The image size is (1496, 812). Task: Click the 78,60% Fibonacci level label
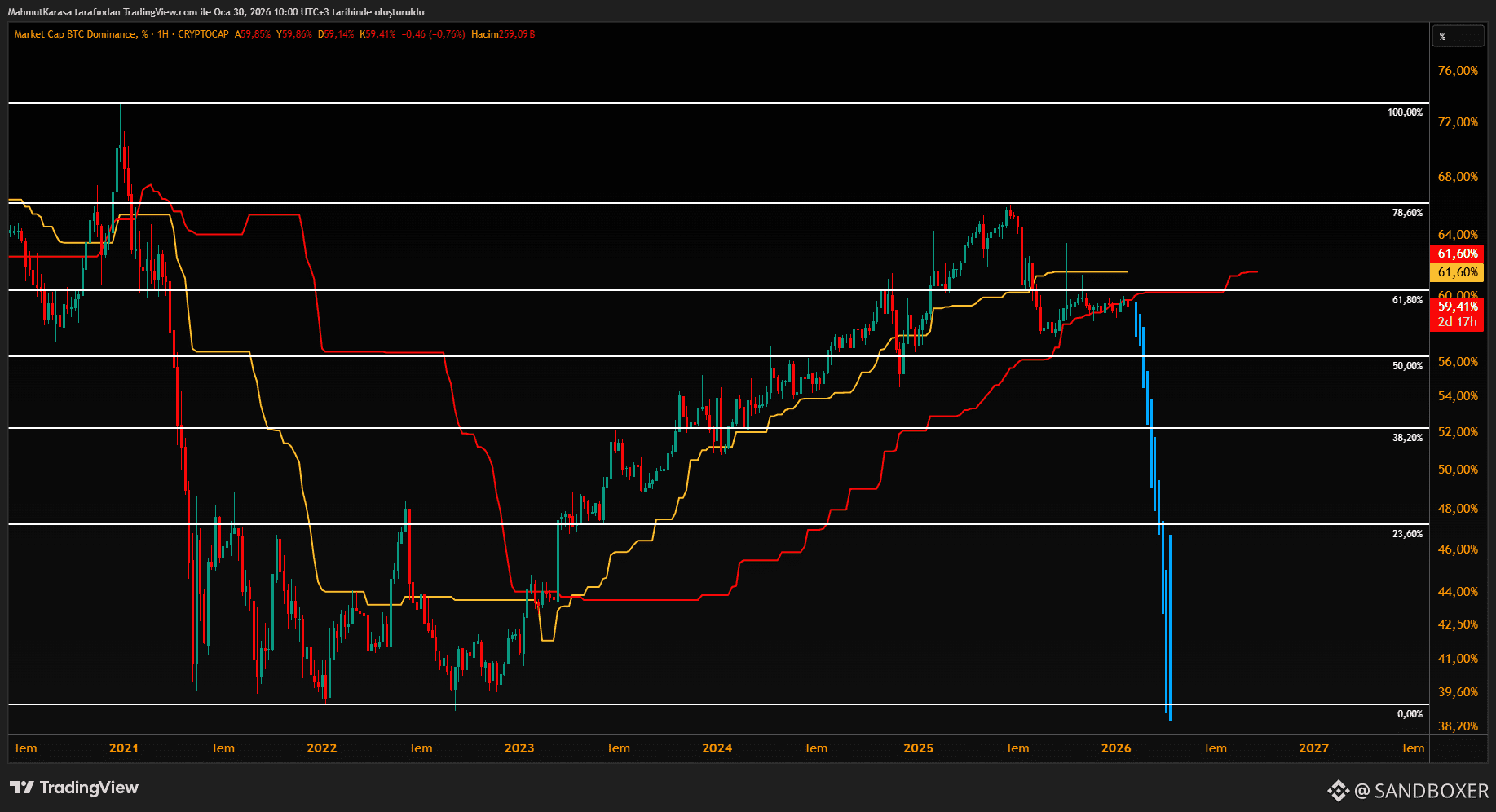point(1407,213)
